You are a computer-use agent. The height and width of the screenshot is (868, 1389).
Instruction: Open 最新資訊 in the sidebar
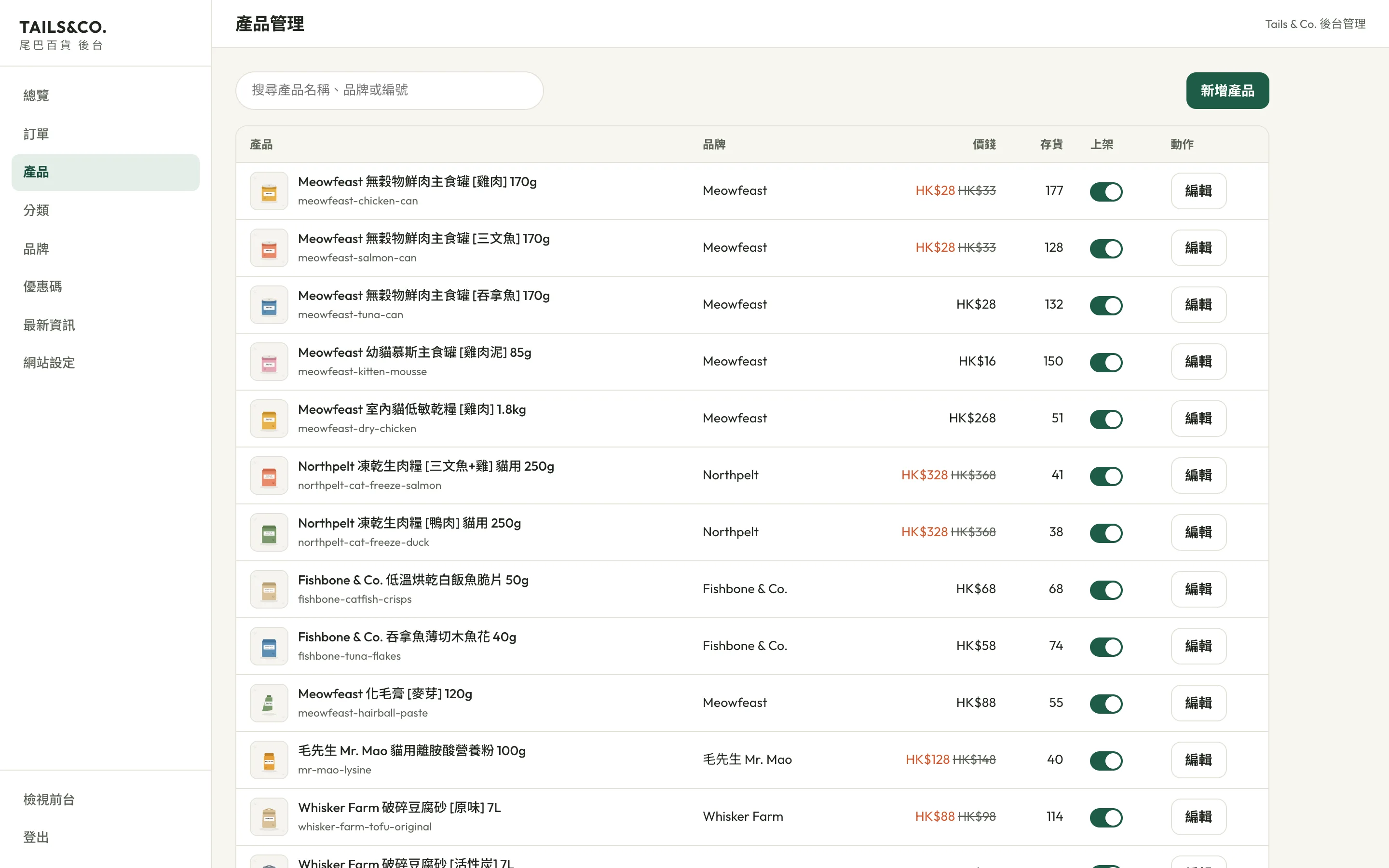(106, 325)
